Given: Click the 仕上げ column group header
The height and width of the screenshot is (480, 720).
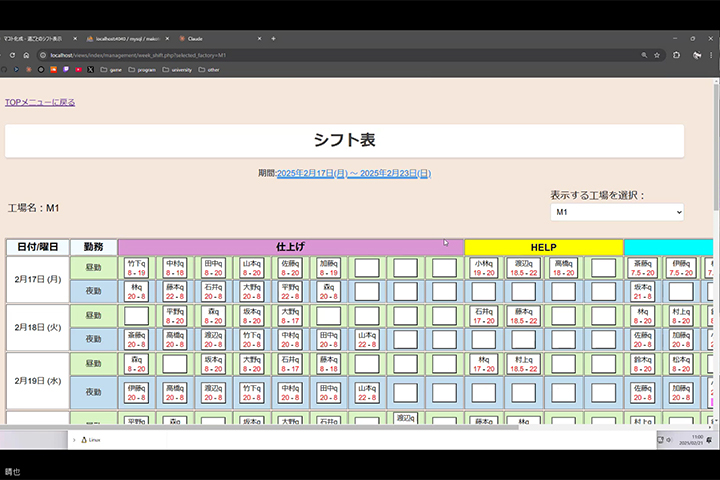Looking at the screenshot, I should [x=291, y=247].
